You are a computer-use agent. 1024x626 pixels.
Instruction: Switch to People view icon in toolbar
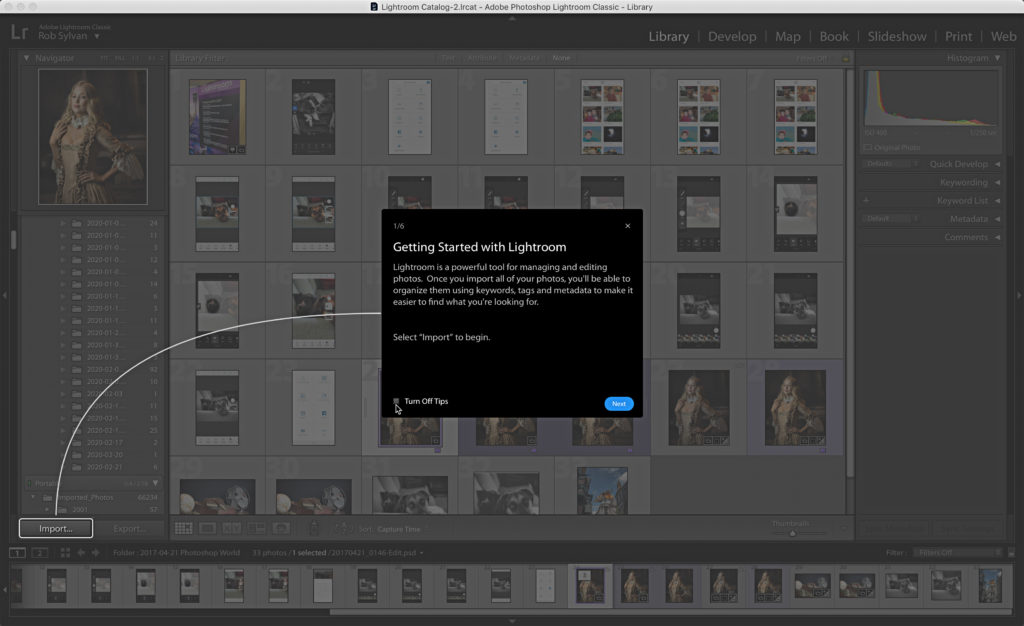[x=281, y=528]
